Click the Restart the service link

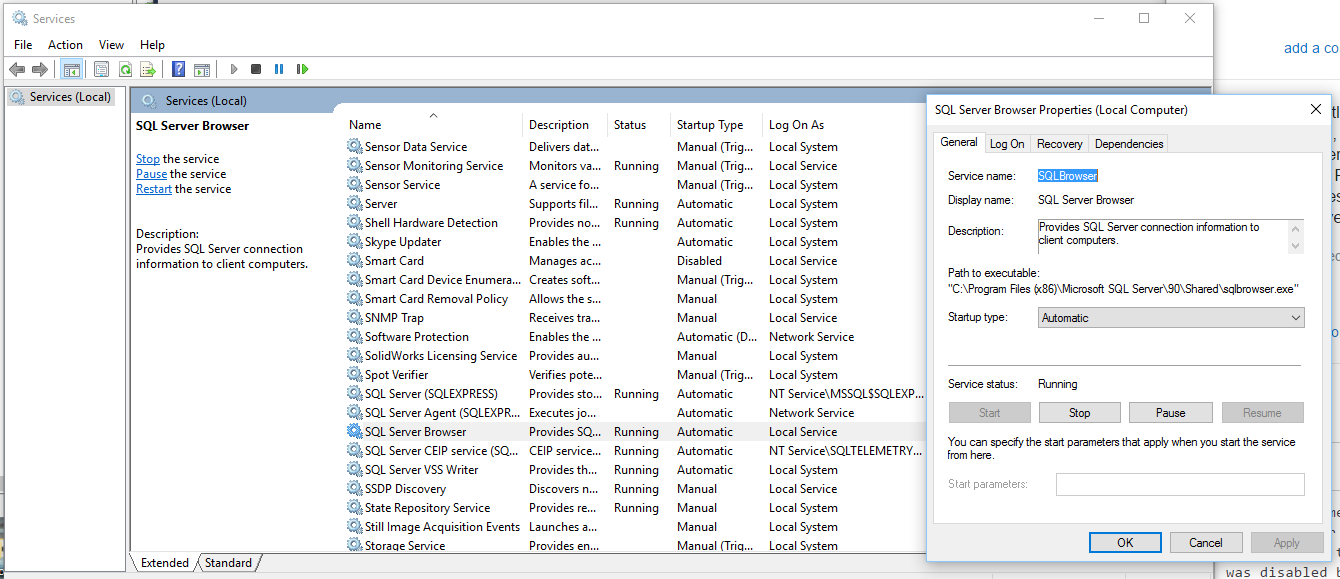(154, 189)
